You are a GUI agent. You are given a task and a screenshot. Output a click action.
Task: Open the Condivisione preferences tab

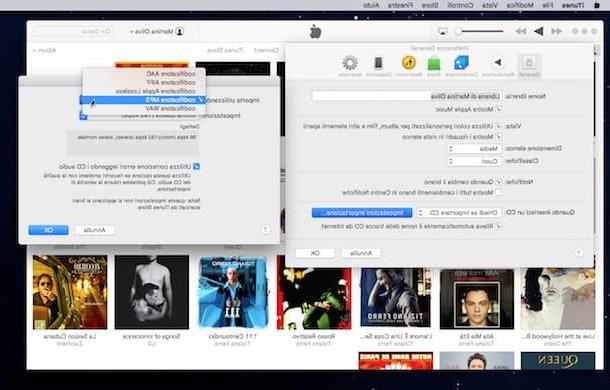(462, 66)
